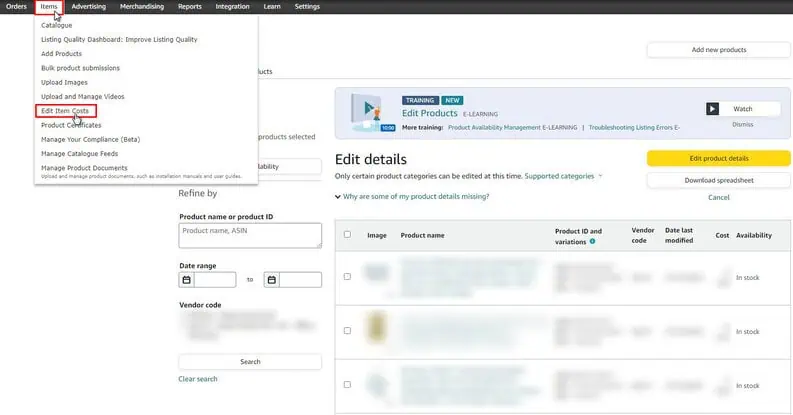Click the Product name column header
Viewport: 793px width, 415px height.
422,236
